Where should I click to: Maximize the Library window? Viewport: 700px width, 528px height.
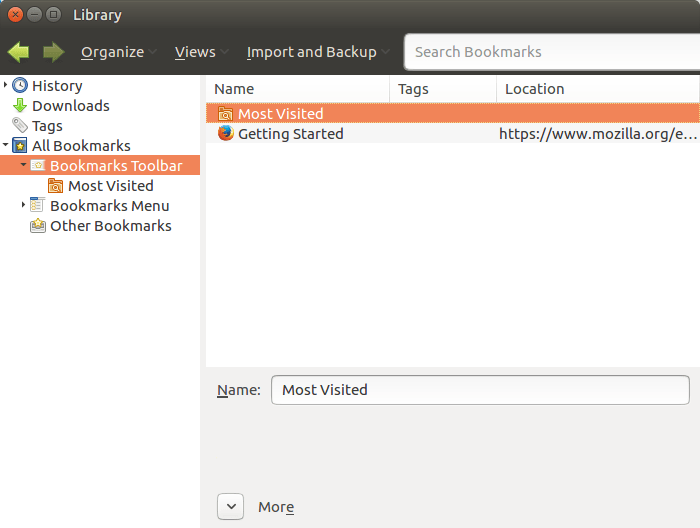[54, 15]
